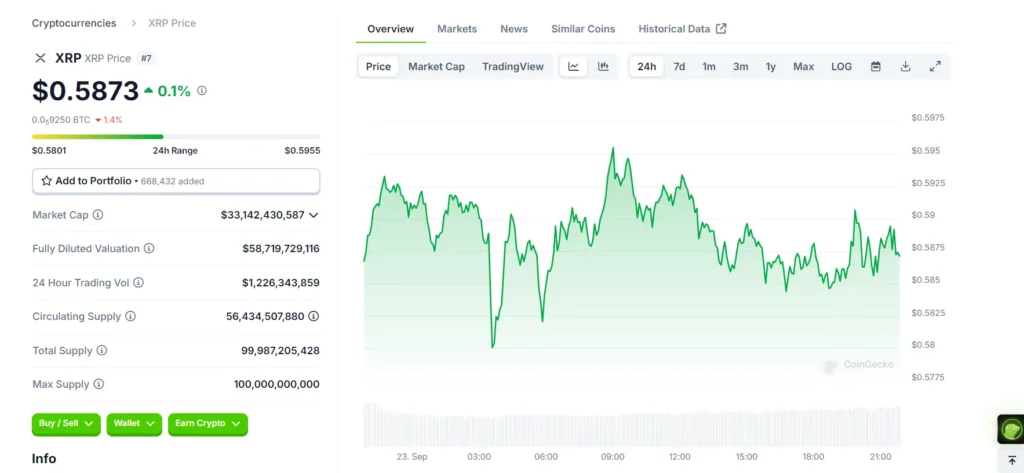Set the chart range to 24h
The image size is (1024, 473).
(647, 67)
